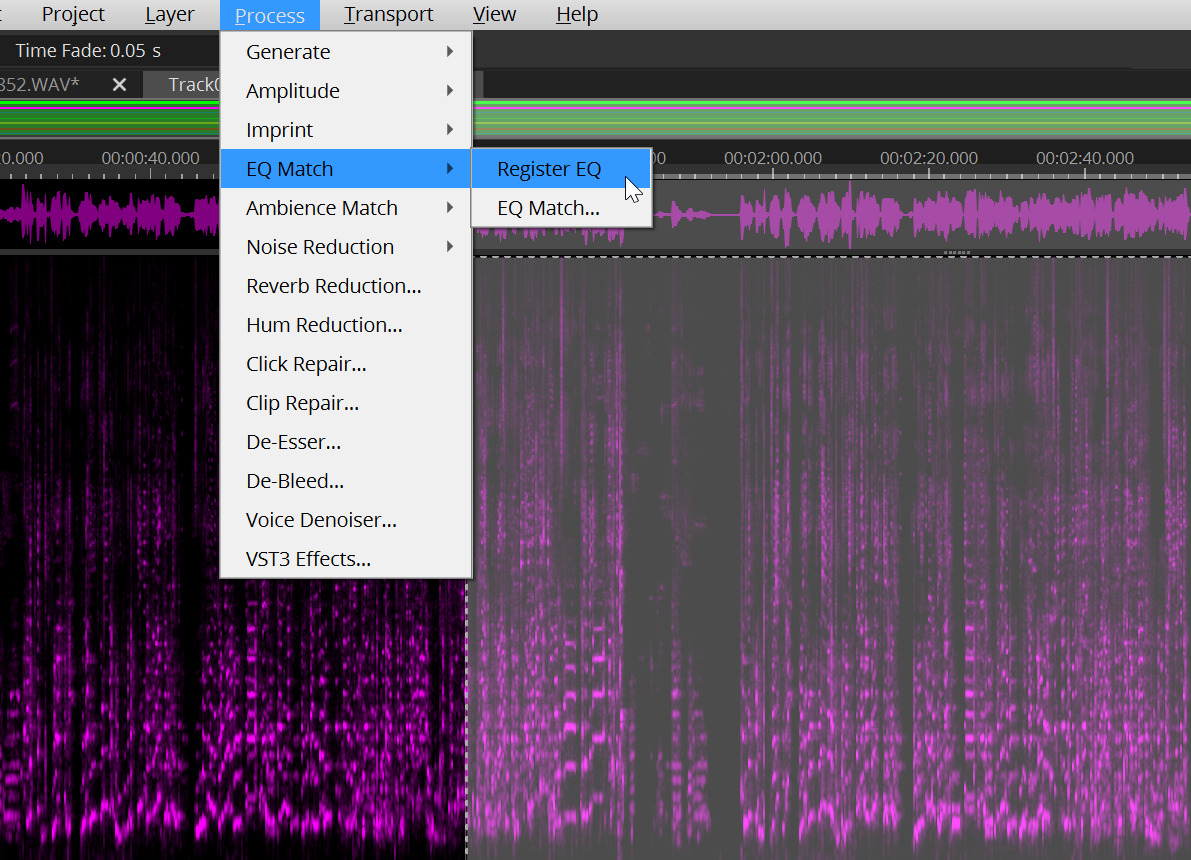Choose Hum Reduction... from the menu
Viewport: 1191px width, 860px height.
324,325
